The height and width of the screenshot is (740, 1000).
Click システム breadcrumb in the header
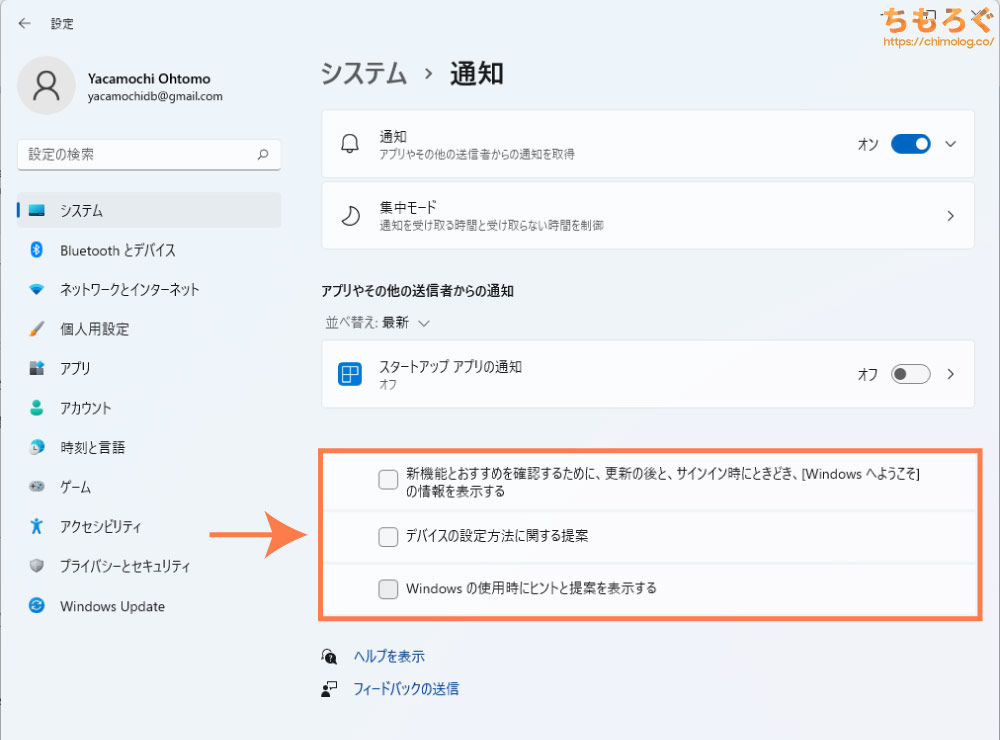[x=364, y=73]
